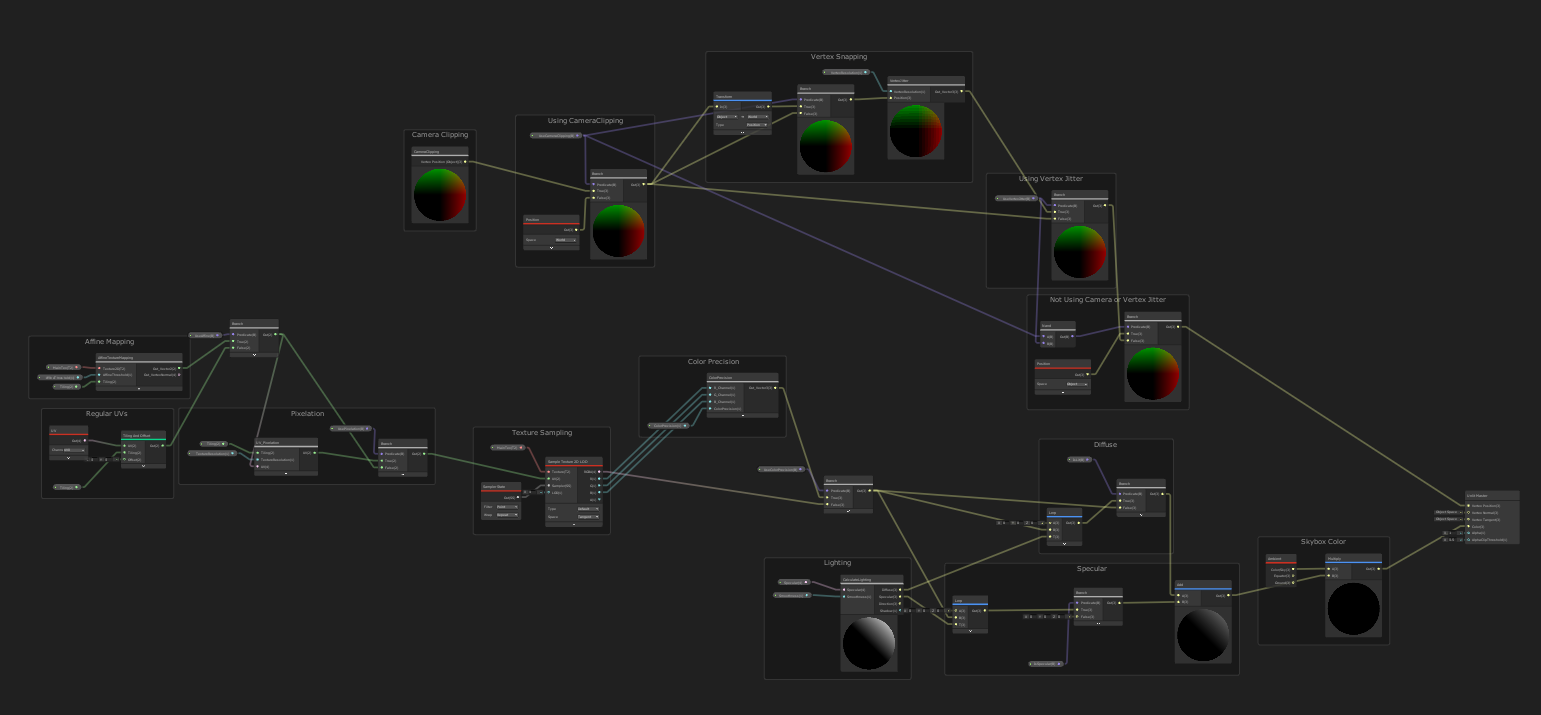Screen dimensions: 1541x715
Task: Select the Skybox Color group title
Action: [x=1322, y=541]
